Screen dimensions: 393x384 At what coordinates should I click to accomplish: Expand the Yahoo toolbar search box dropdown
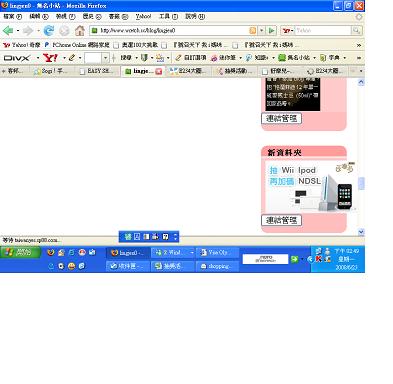(x=105, y=58)
